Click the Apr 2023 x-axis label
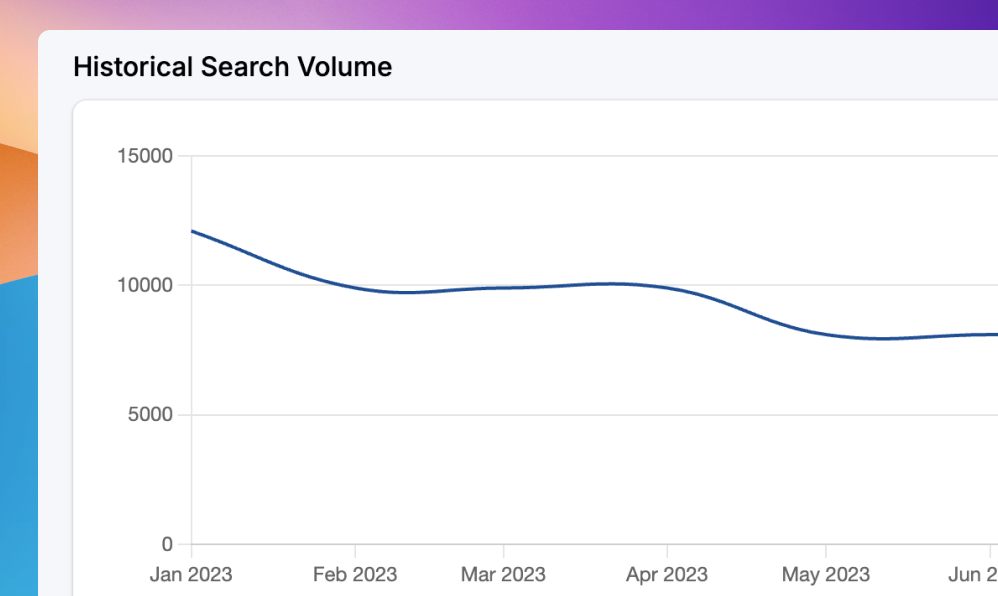Image resolution: width=998 pixels, height=596 pixels. pos(666,575)
